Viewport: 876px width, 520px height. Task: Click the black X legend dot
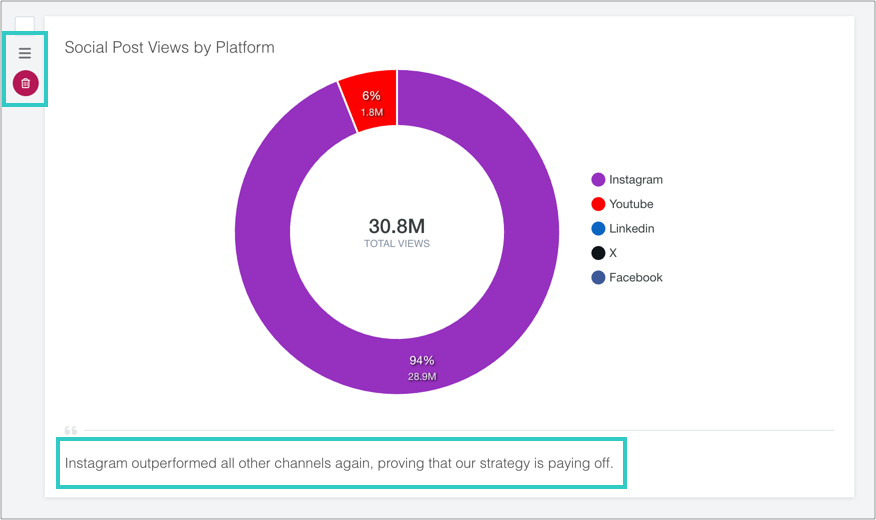pos(598,253)
